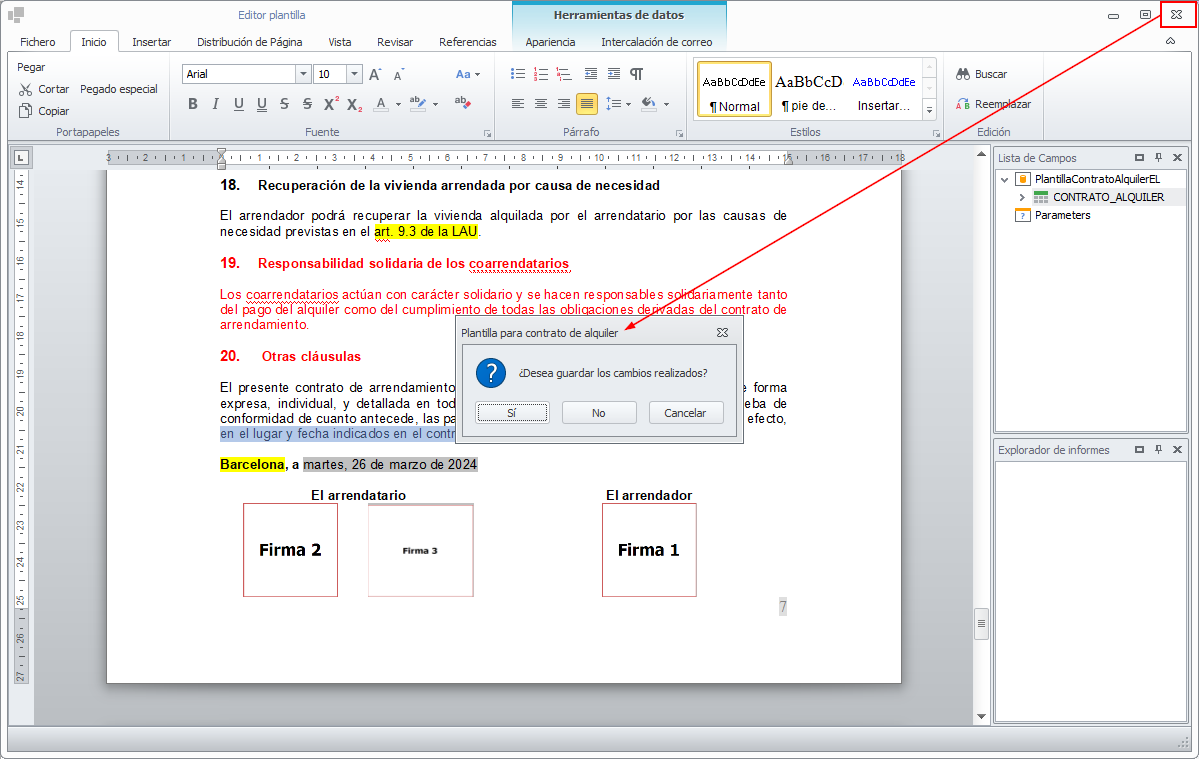1199x759 pixels.
Task: Click the clear formatting eraser icon
Action: tap(462, 103)
